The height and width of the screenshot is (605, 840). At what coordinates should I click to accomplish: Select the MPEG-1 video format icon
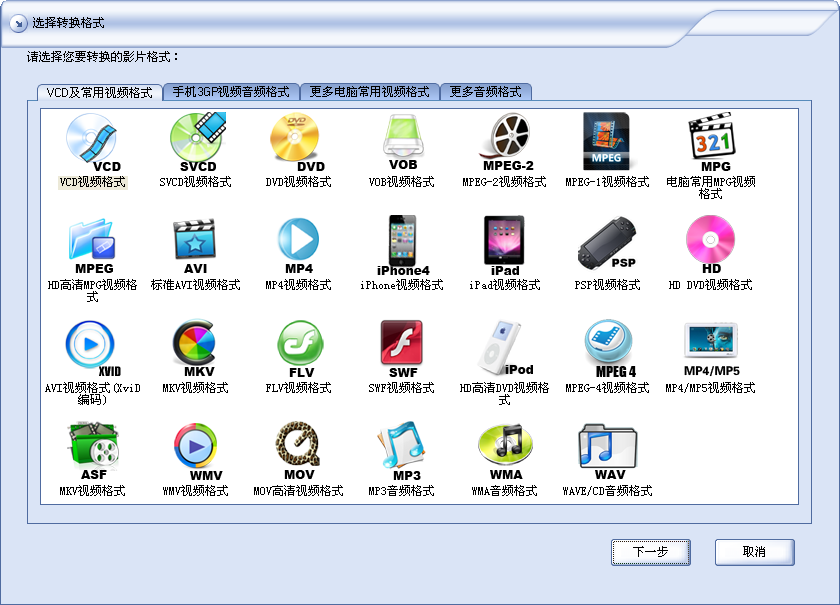pyautogui.click(x=606, y=141)
